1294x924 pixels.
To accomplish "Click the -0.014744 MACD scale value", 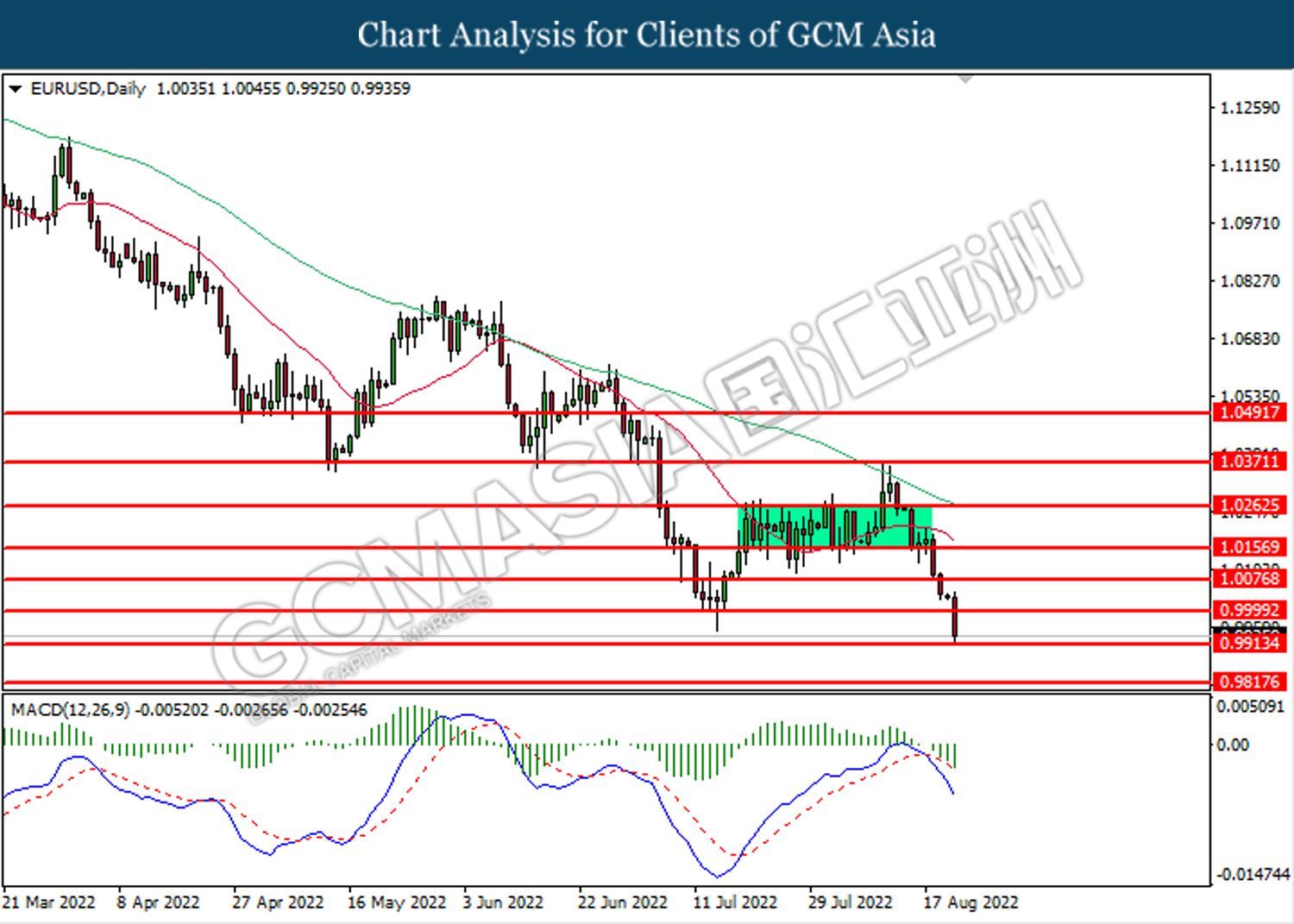I will coord(1253,875).
